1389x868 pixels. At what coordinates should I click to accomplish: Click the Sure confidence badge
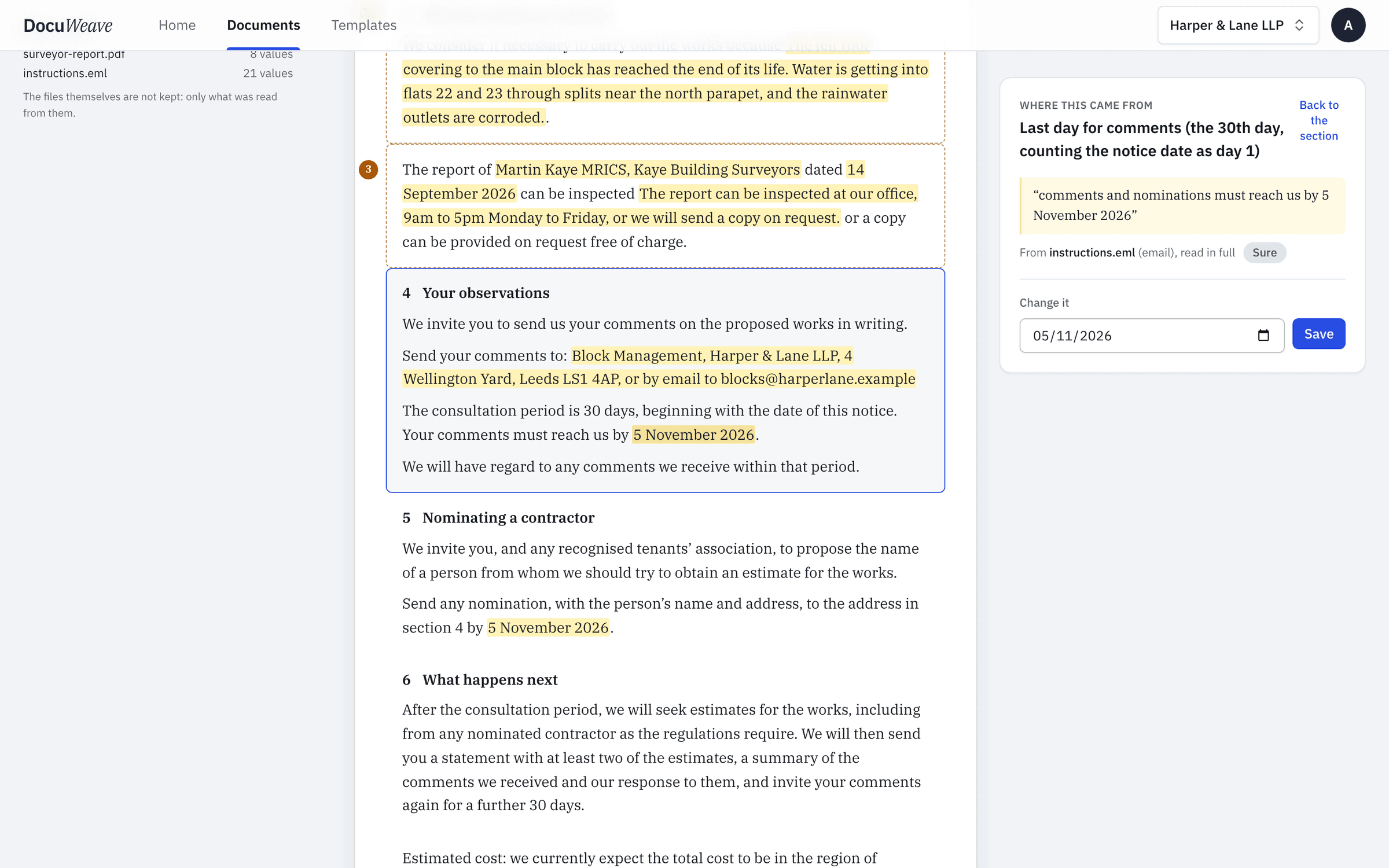tap(1264, 252)
